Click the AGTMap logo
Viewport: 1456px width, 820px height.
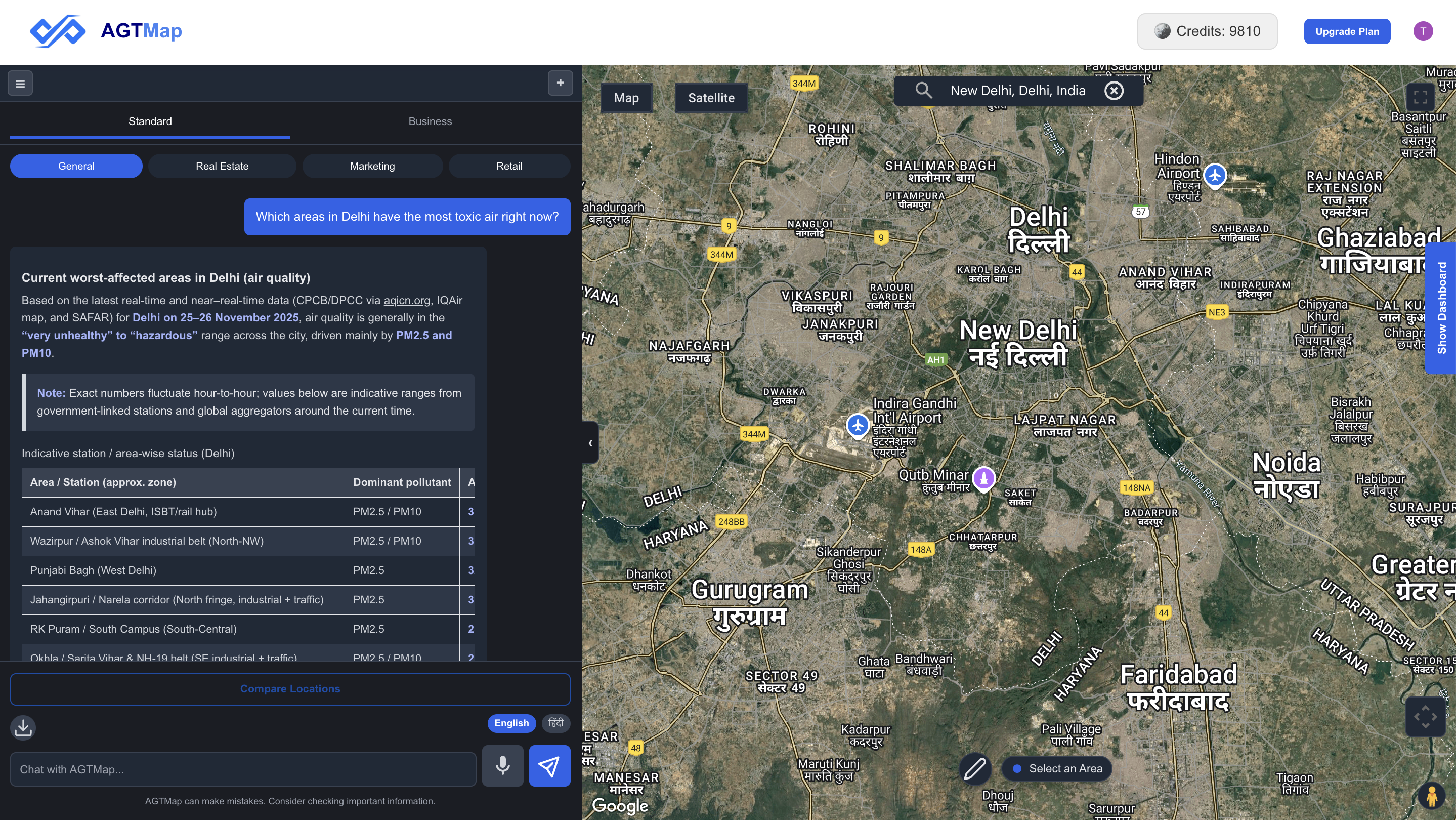(106, 31)
